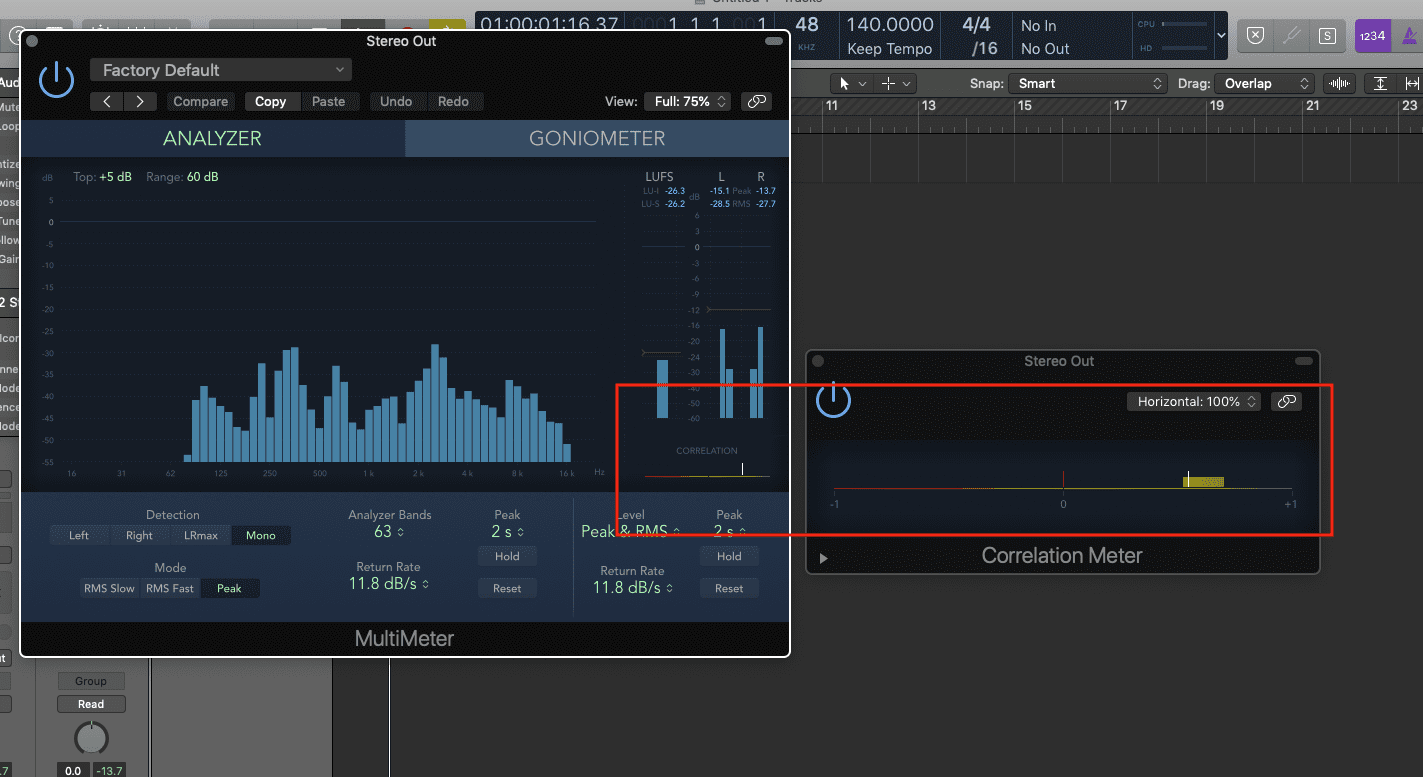Click the Correlation Meter link icon
This screenshot has height=777, width=1423.
point(1287,401)
